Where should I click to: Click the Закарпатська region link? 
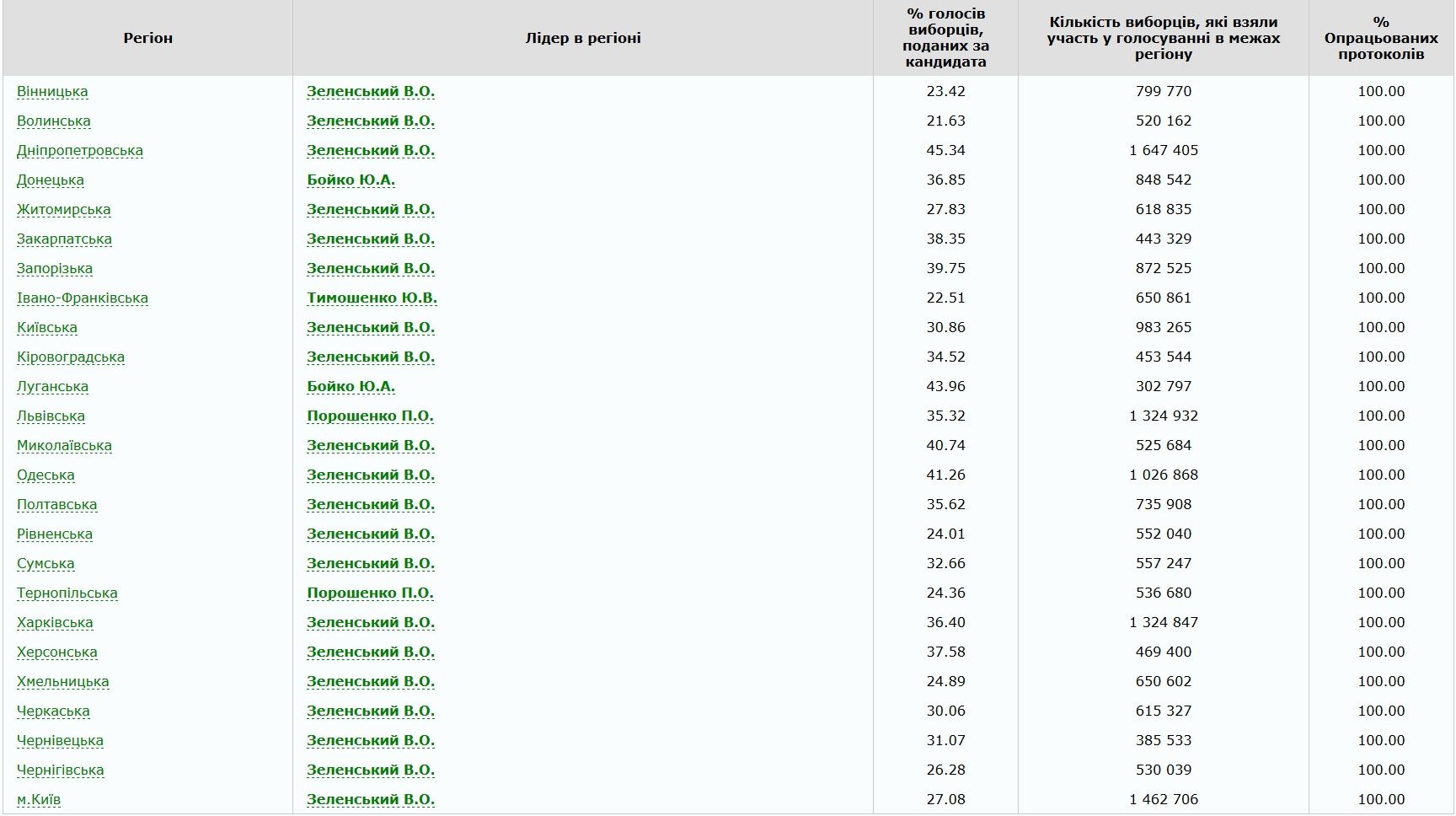[x=64, y=239]
